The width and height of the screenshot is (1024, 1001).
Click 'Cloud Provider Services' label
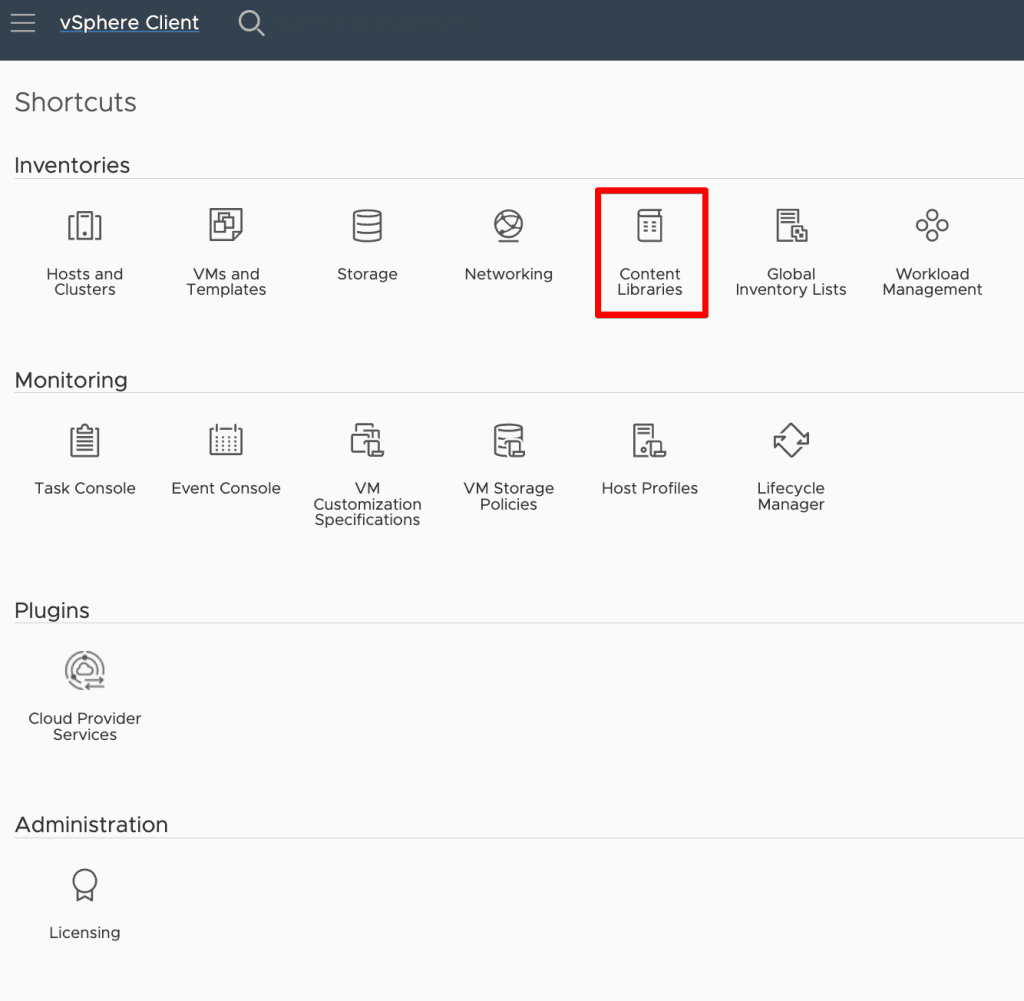(x=85, y=726)
